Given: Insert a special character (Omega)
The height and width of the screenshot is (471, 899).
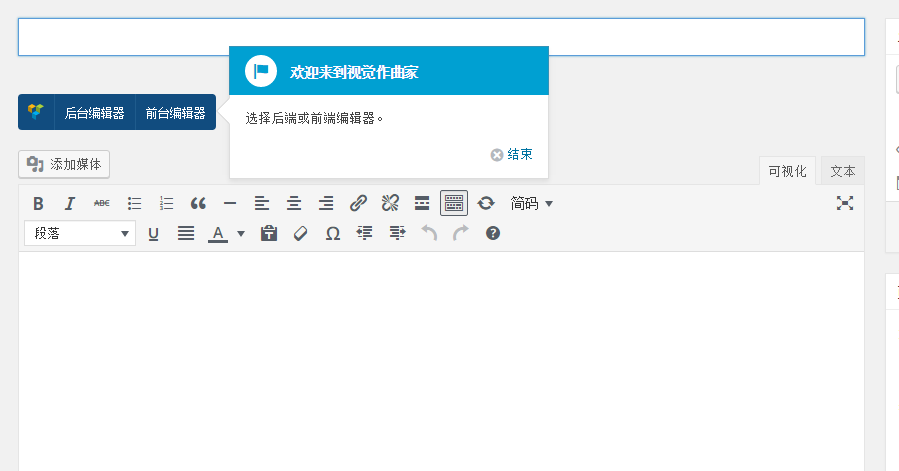Looking at the screenshot, I should (x=333, y=233).
